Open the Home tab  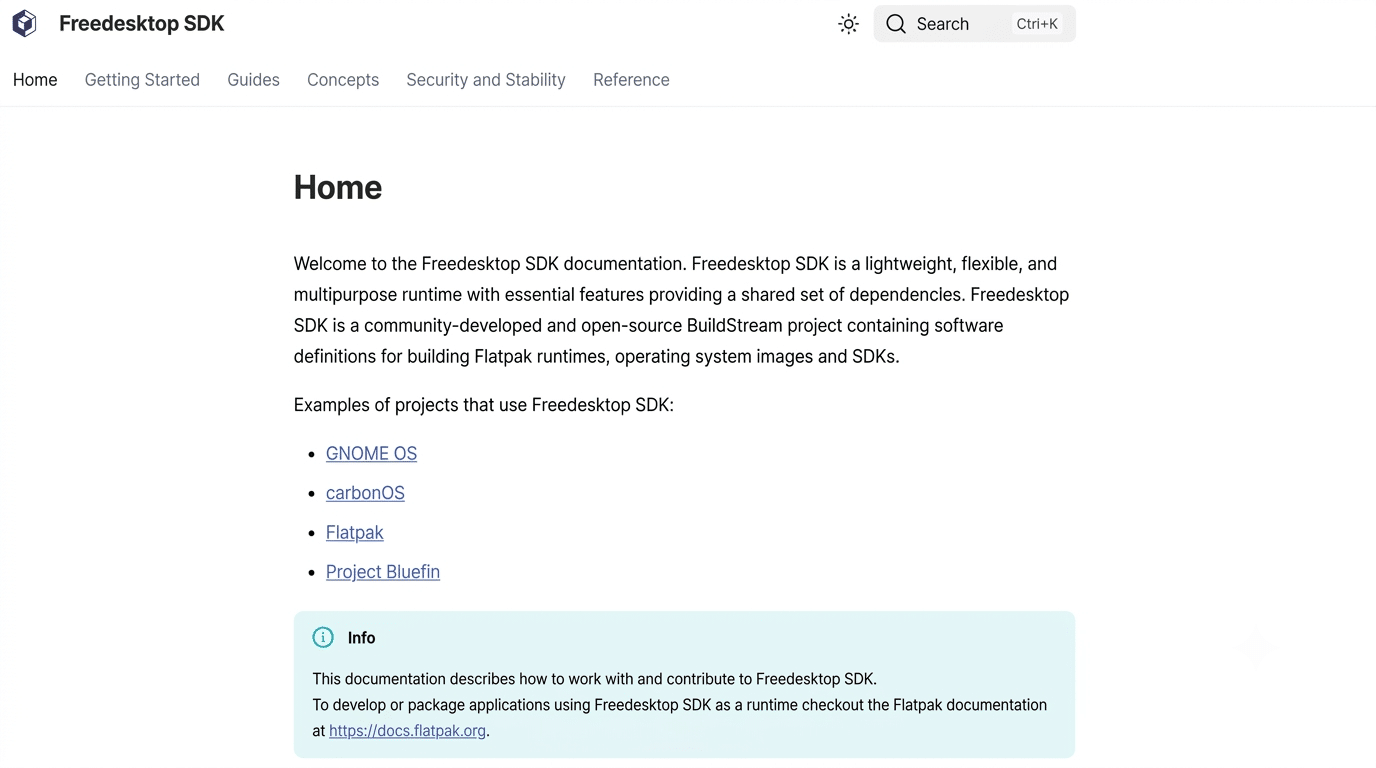pyautogui.click(x=35, y=80)
